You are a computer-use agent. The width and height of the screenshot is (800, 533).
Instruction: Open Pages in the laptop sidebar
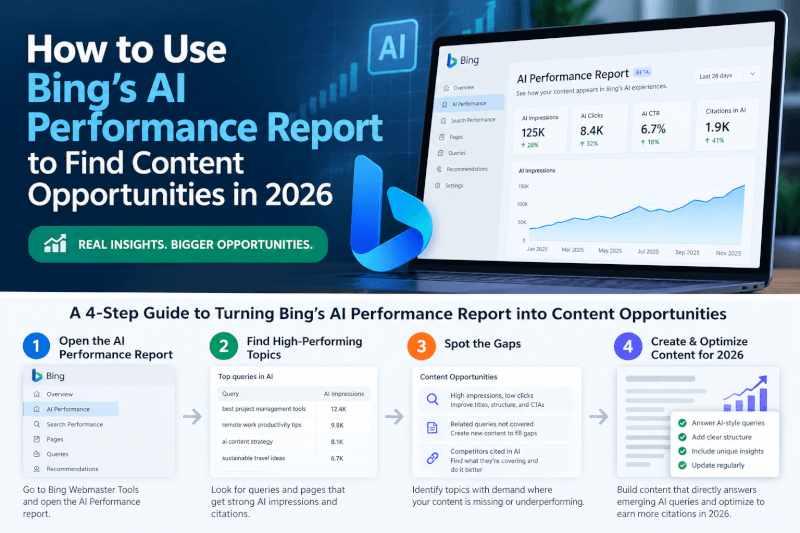coord(456,137)
